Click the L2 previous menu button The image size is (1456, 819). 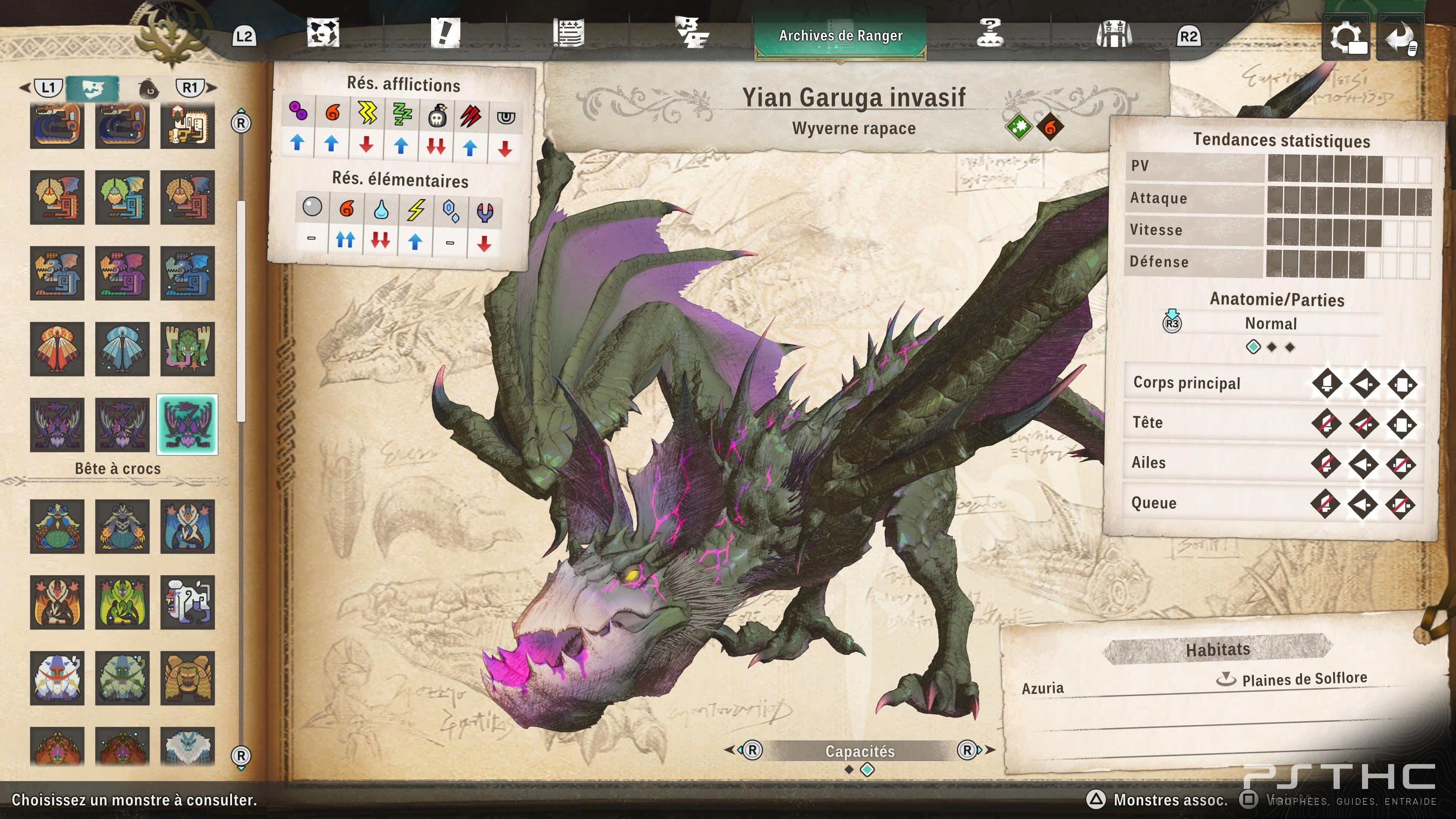pyautogui.click(x=244, y=37)
